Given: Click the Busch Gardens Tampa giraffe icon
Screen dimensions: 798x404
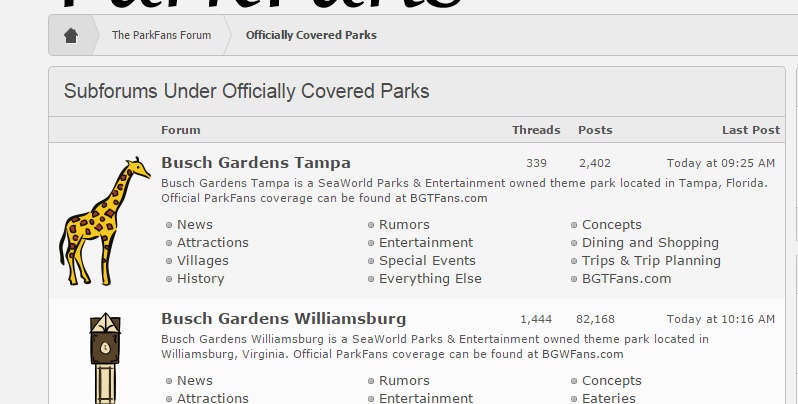Looking at the screenshot, I should pos(103,221).
